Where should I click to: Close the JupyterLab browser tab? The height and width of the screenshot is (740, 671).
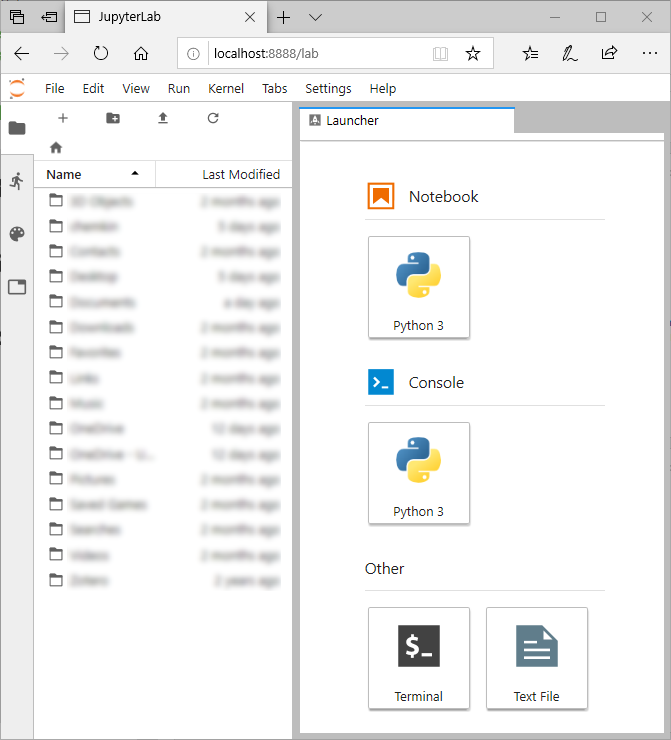[x=250, y=17]
